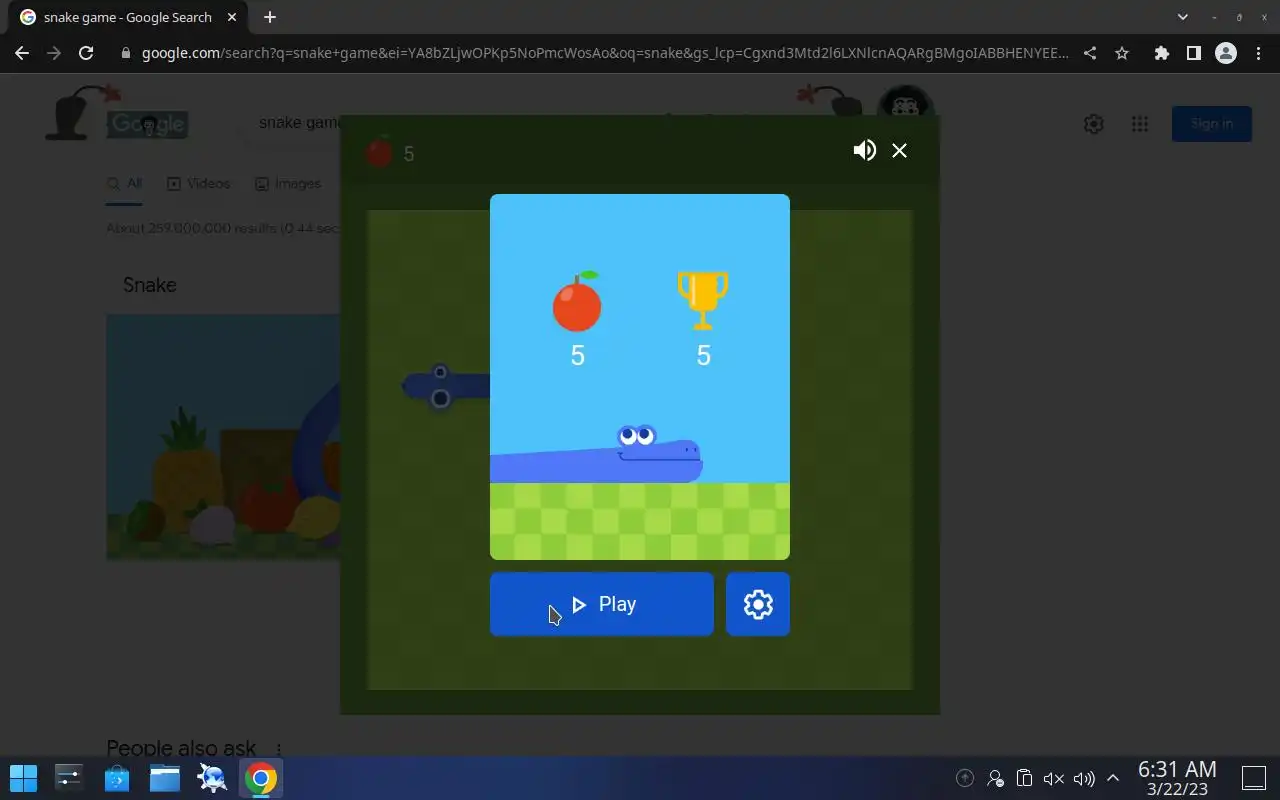Open the Chrome profile avatar
Image resolution: width=1280 pixels, height=800 pixels.
point(1226,53)
